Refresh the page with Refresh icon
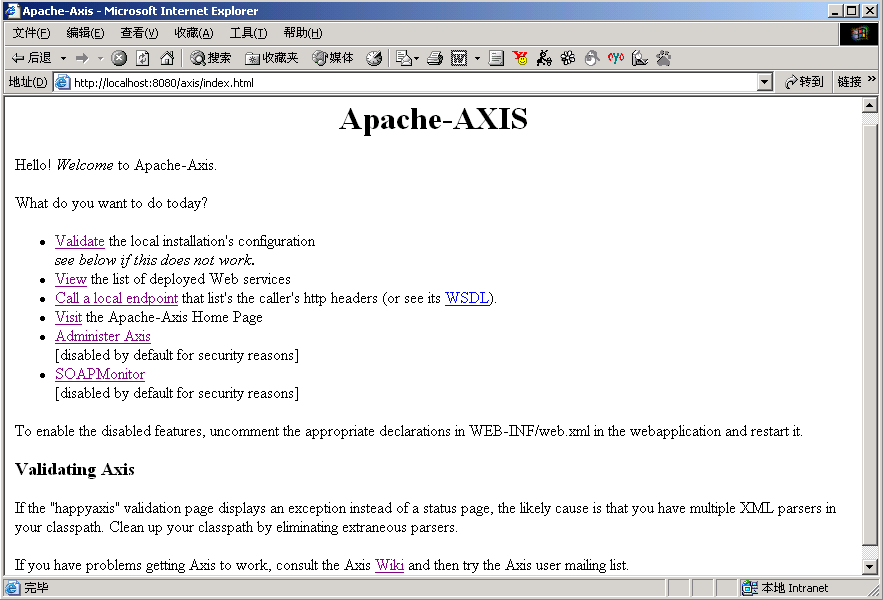883x600 pixels. click(x=143, y=58)
